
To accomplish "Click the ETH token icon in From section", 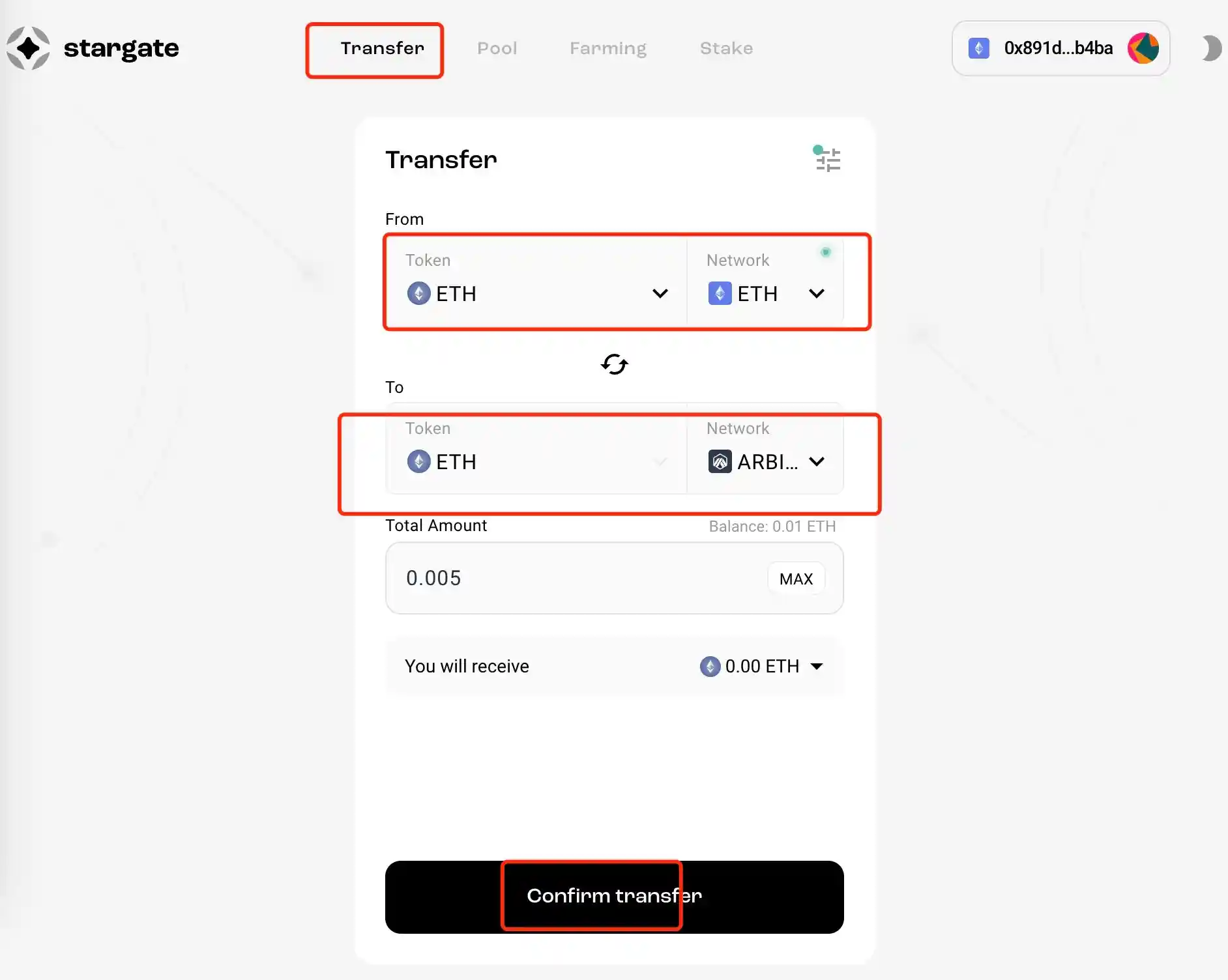I will tap(418, 294).
